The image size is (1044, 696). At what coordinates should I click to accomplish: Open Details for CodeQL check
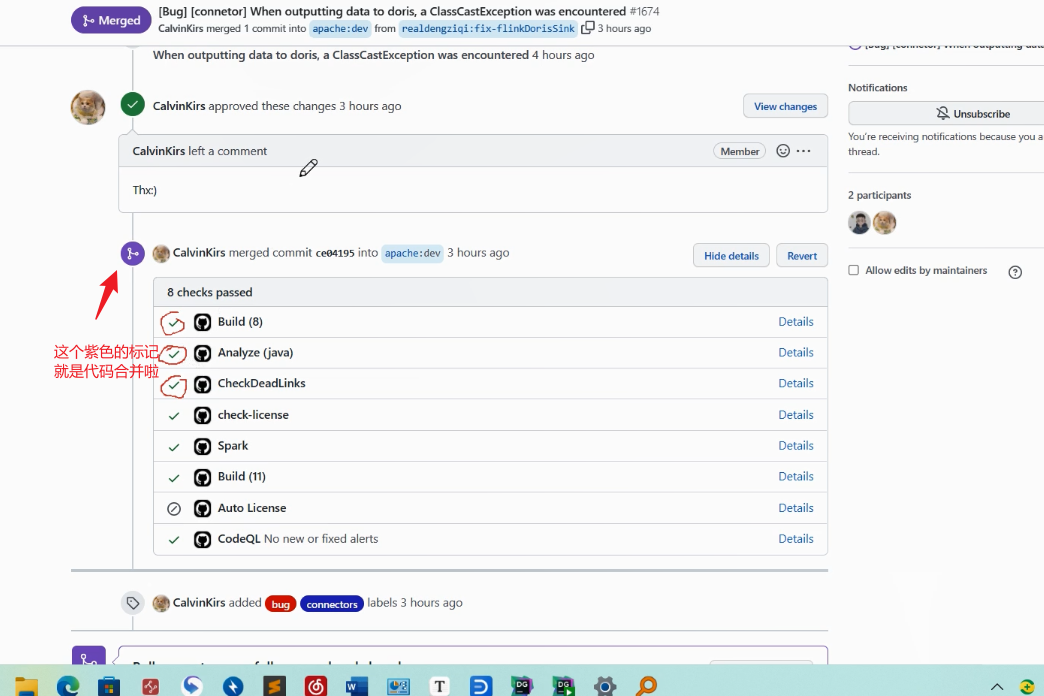[x=796, y=539]
